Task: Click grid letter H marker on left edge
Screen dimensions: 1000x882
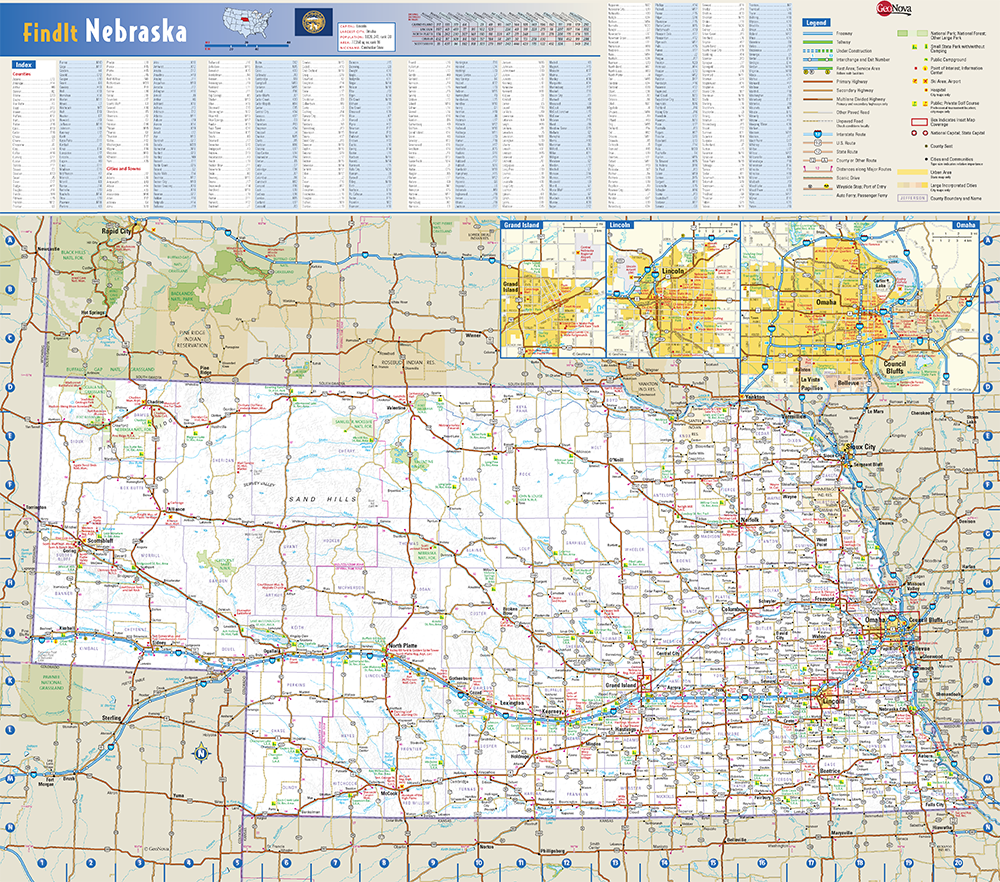Action: point(10,583)
